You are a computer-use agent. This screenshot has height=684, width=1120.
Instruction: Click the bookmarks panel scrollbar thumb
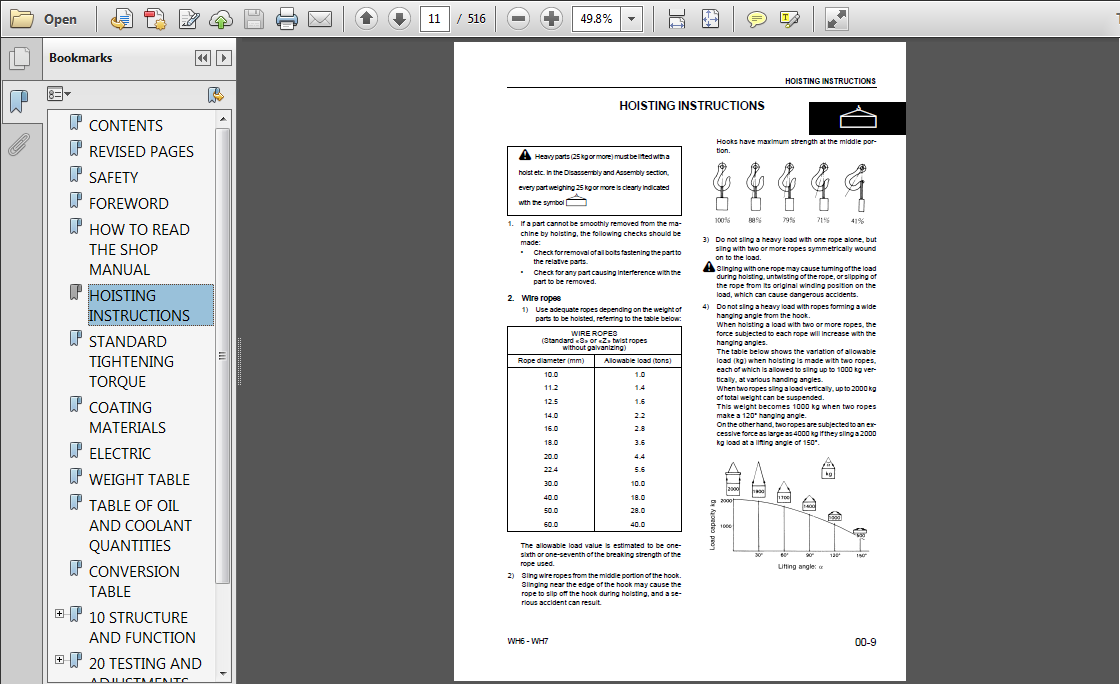click(x=223, y=356)
